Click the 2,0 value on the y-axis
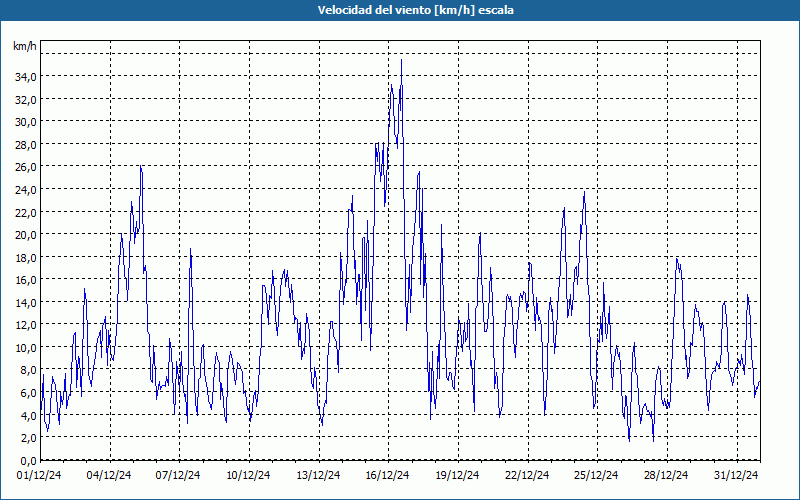The image size is (800, 500). pyautogui.click(x=29, y=438)
